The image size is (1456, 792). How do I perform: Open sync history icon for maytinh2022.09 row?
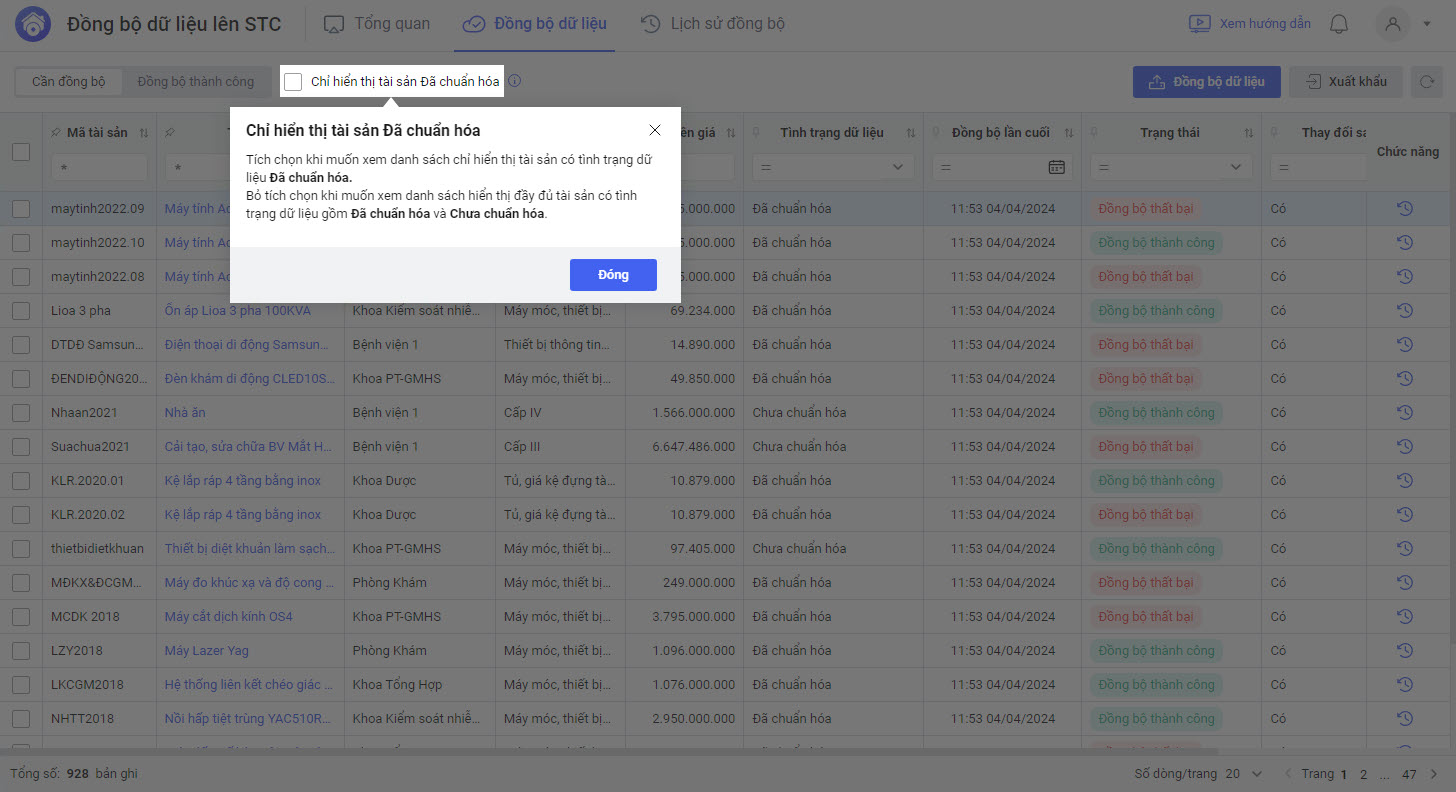[x=1405, y=209]
